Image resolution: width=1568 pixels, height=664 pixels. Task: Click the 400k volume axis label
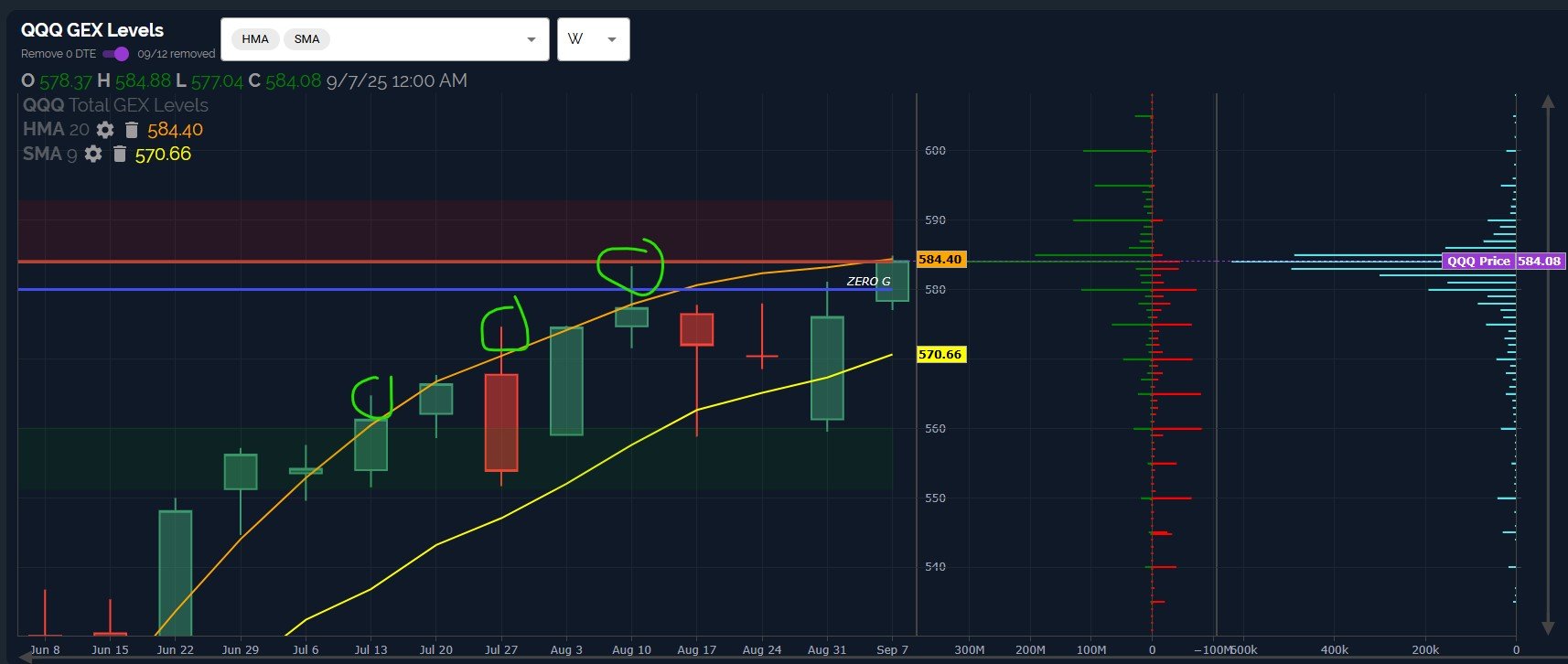[1335, 649]
